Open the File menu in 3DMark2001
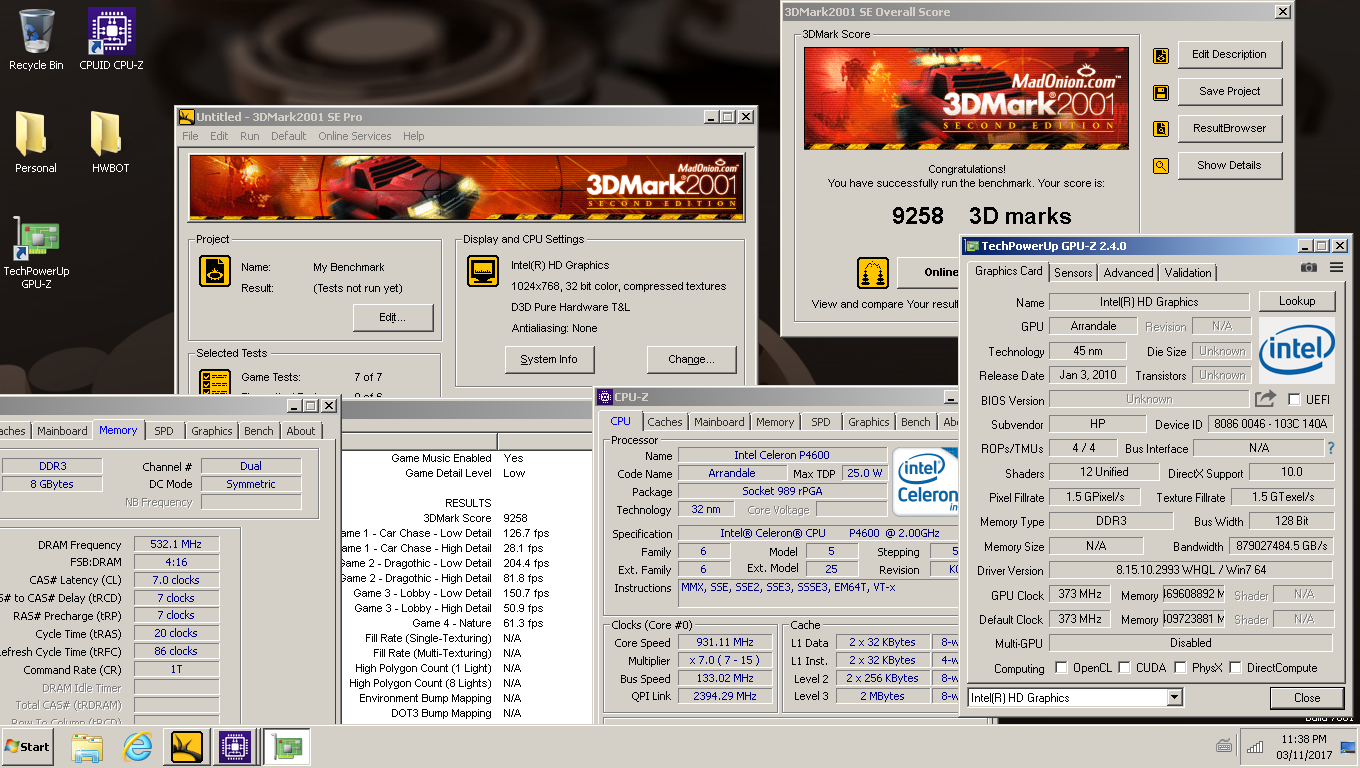 click(190, 136)
